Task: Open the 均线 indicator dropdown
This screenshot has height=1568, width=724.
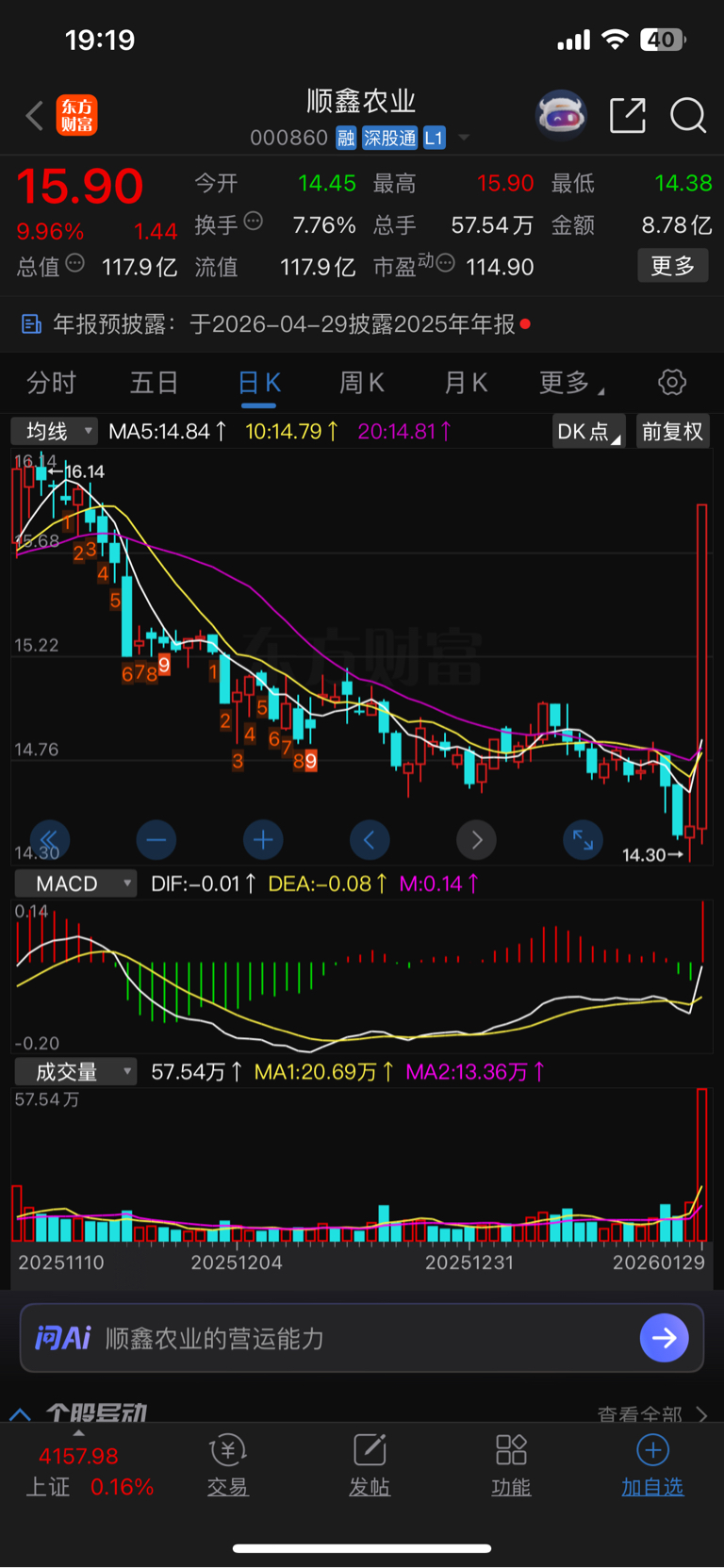Action: point(55,432)
